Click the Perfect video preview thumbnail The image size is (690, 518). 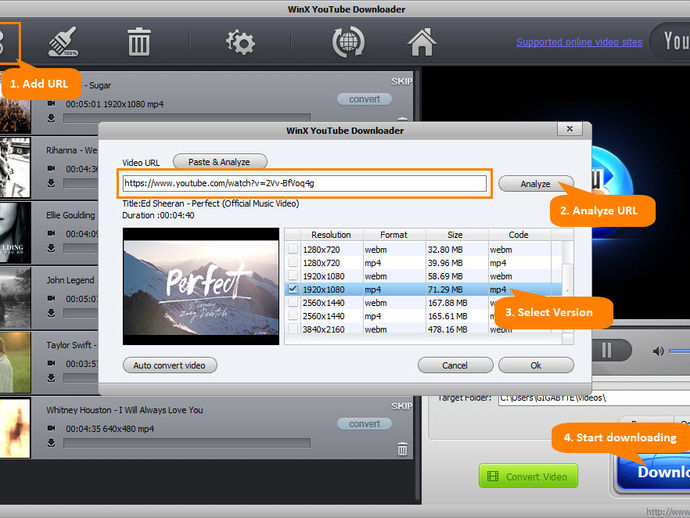(x=201, y=286)
